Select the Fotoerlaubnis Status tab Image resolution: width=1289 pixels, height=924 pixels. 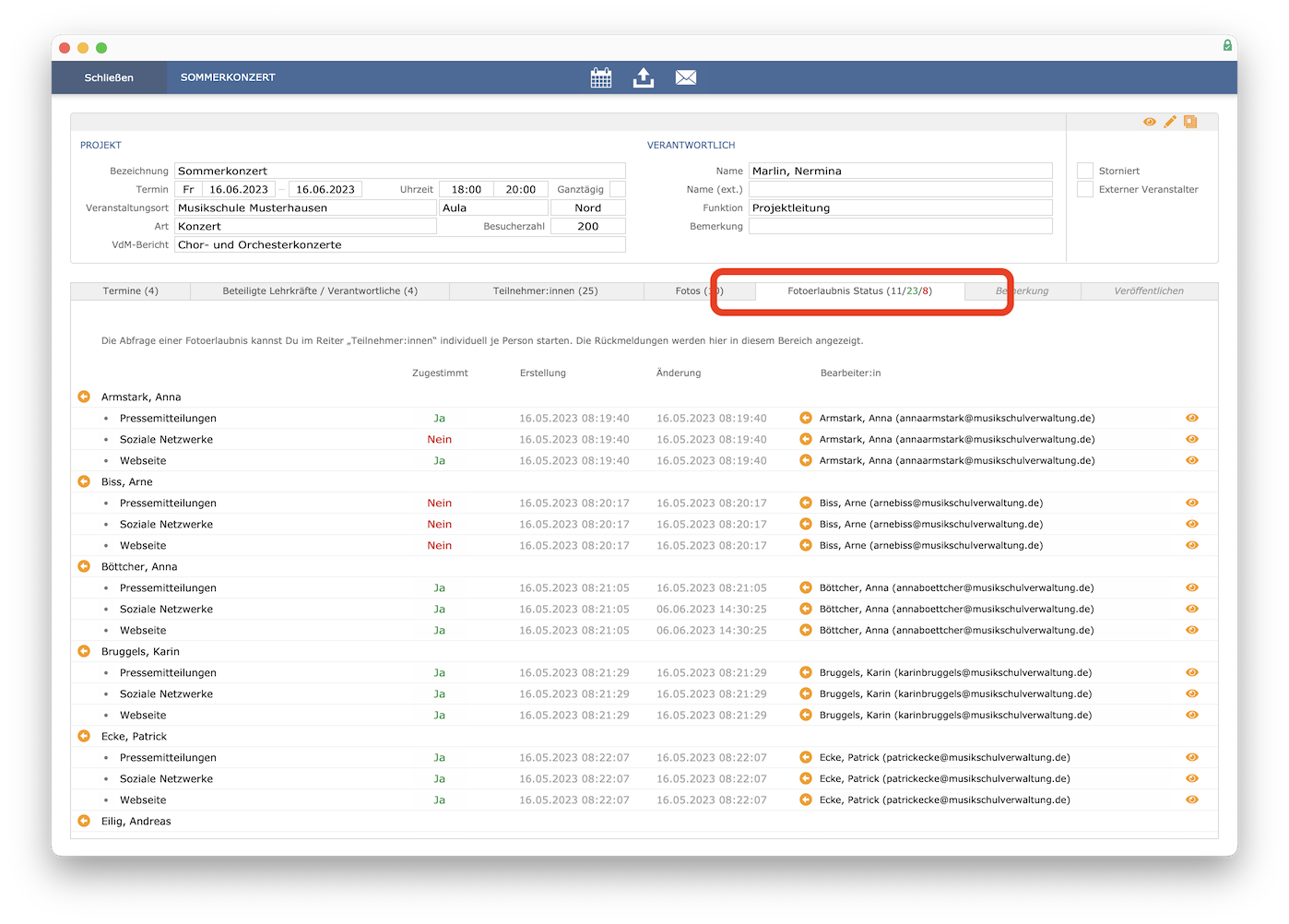coord(859,291)
